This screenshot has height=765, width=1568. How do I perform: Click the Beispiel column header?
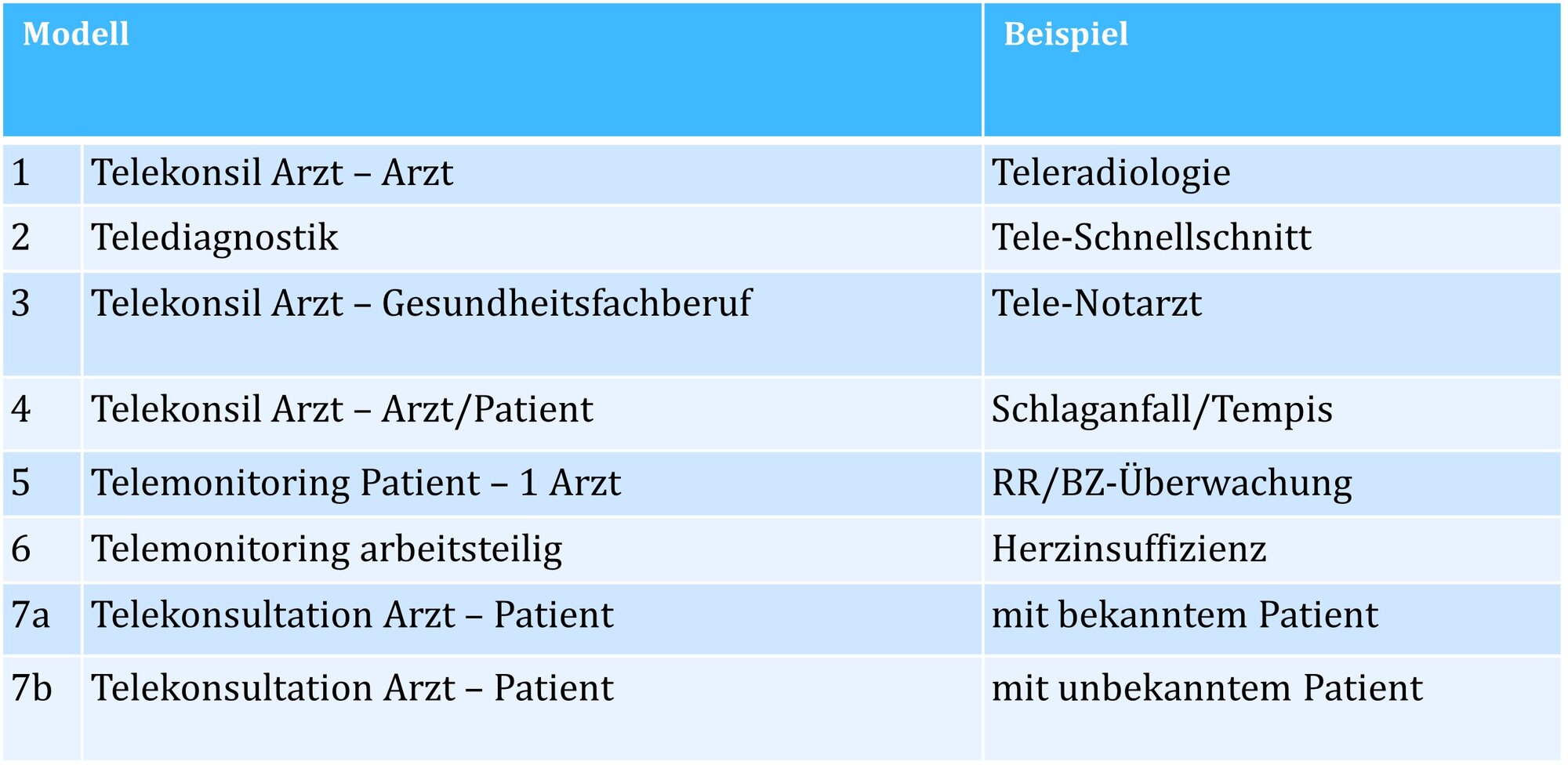tap(1065, 34)
